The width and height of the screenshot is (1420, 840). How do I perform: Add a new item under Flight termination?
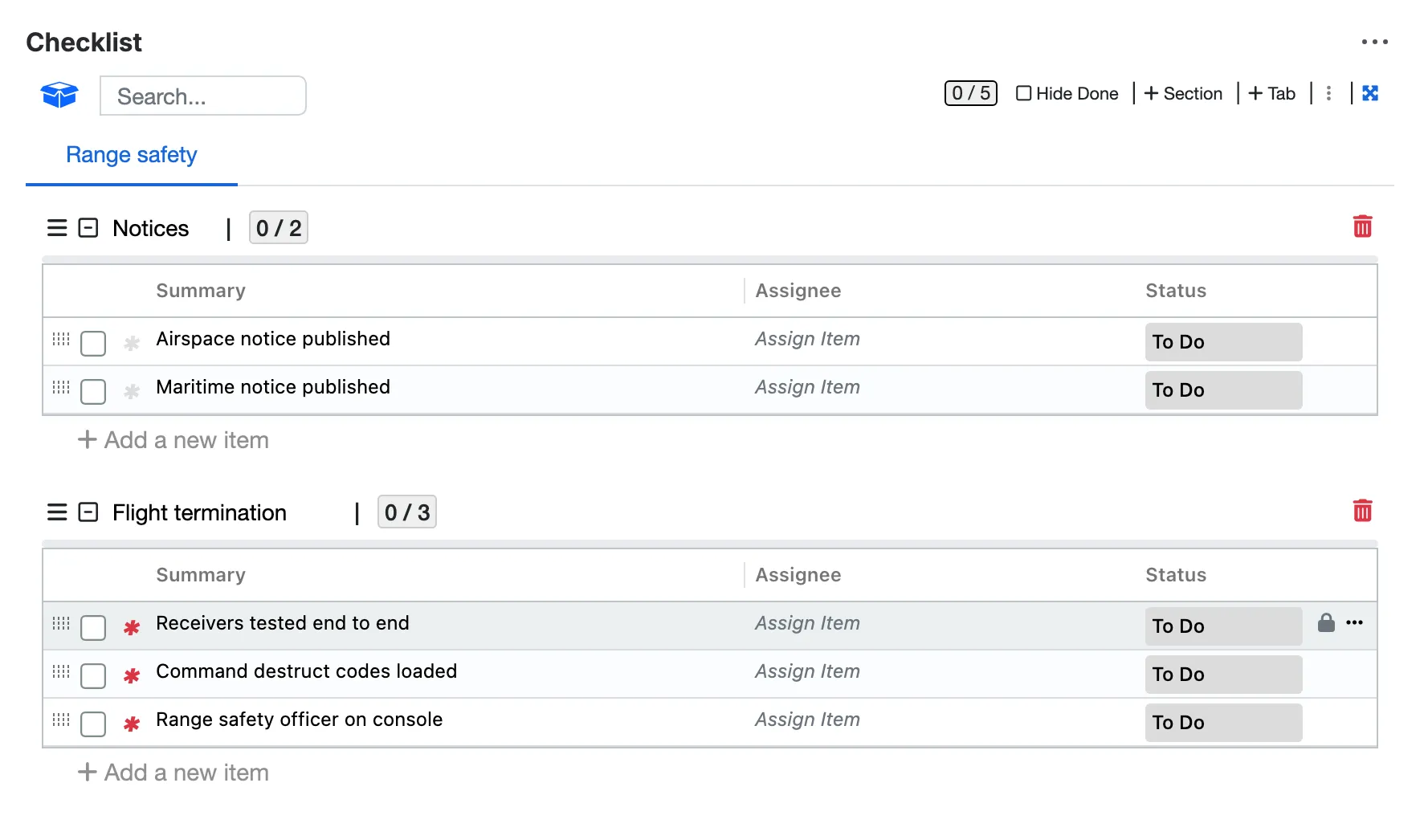coord(173,773)
